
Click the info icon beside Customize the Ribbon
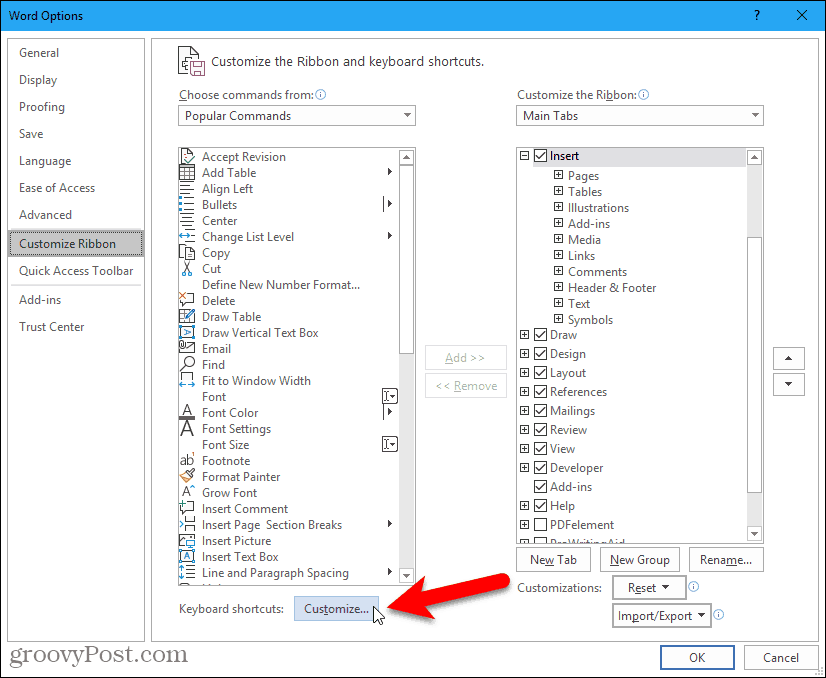coord(643,95)
